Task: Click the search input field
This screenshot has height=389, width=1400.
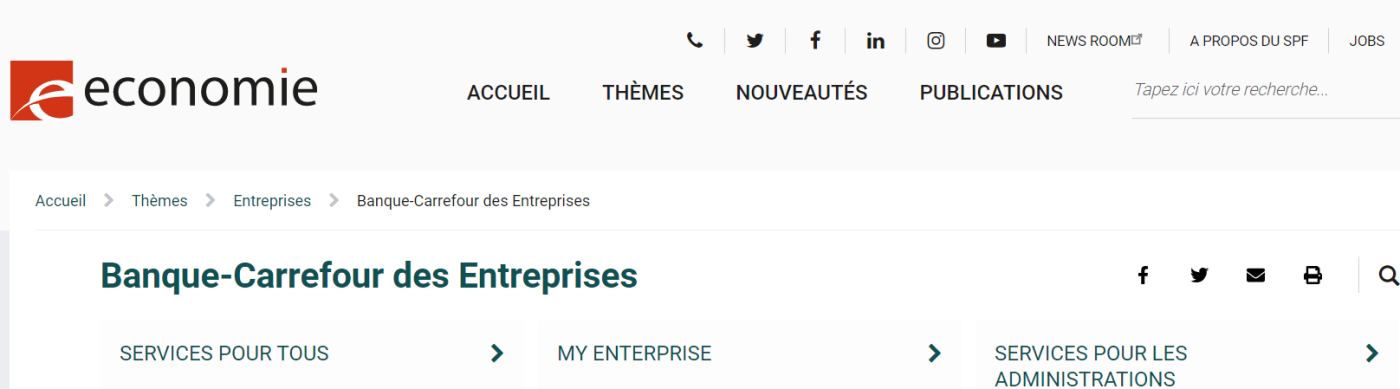Action: pyautogui.click(x=1266, y=90)
